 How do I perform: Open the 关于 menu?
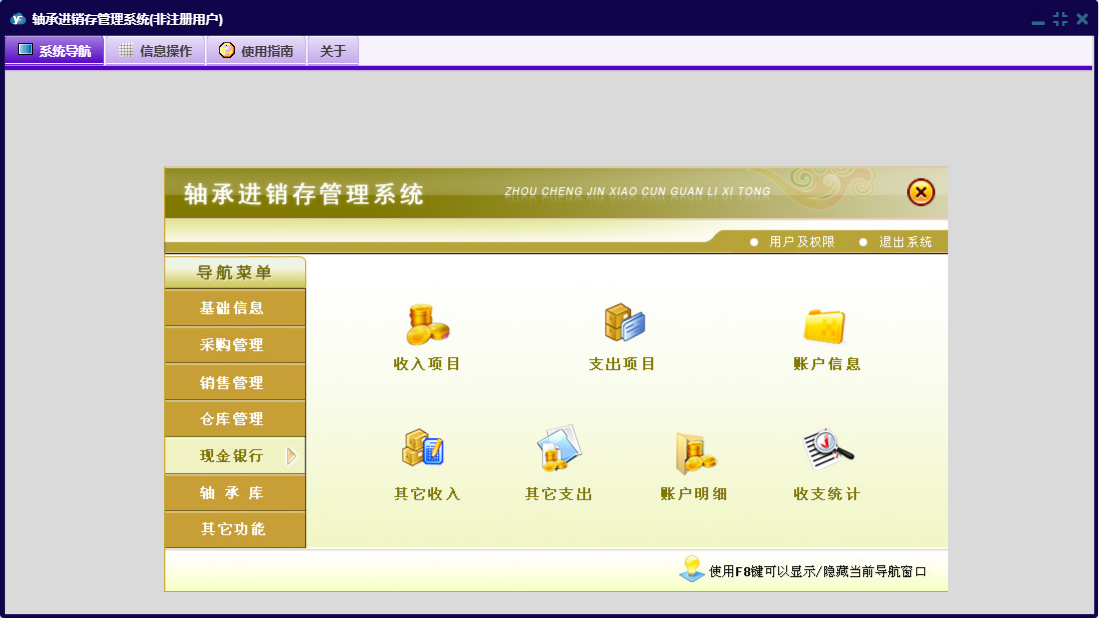coord(333,51)
